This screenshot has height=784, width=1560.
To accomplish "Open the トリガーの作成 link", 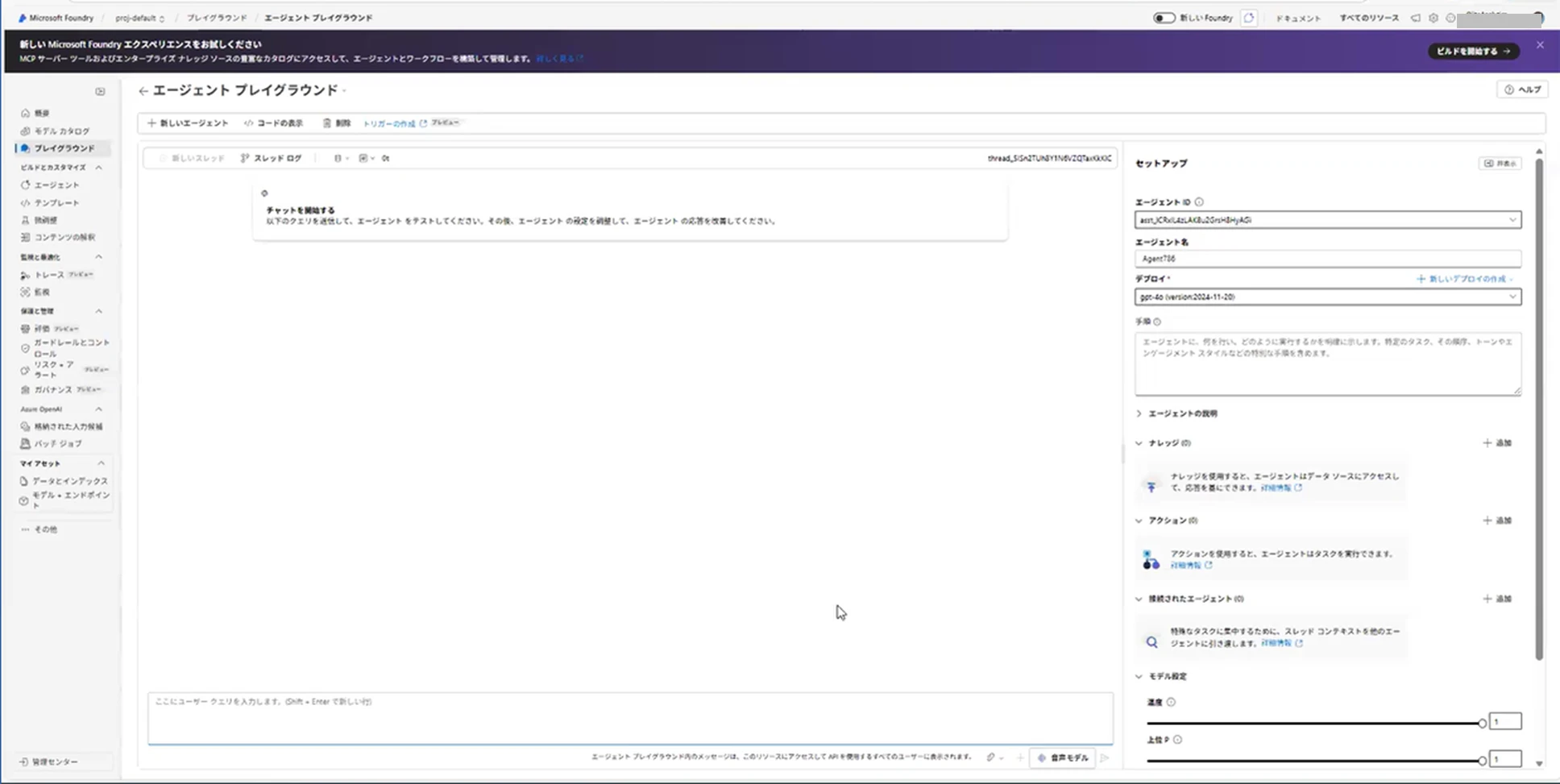I will tap(395, 123).
